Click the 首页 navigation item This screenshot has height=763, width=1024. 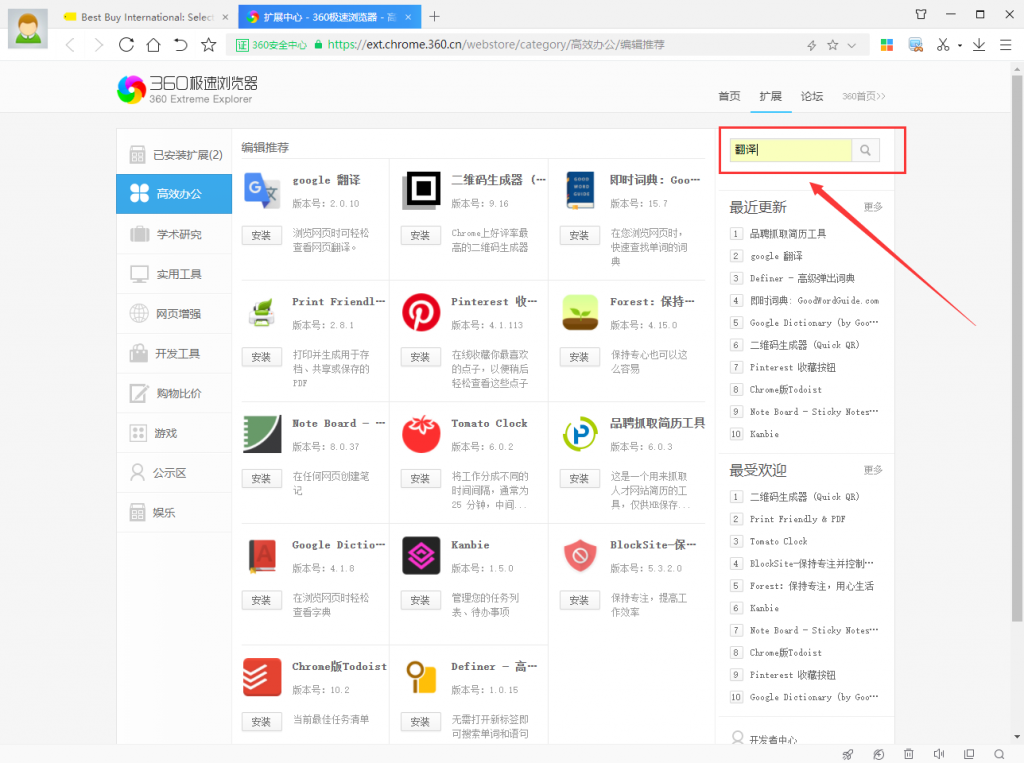[729, 96]
